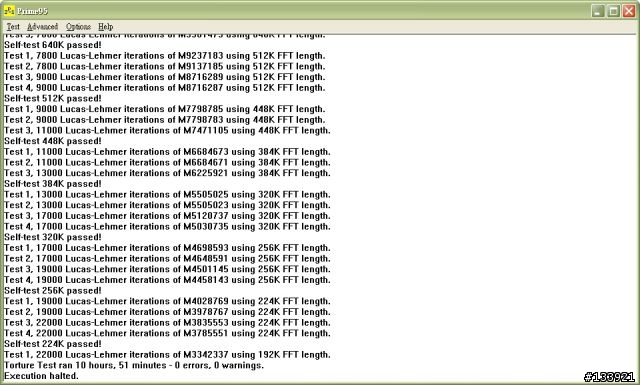Viewport: 640px width, 385px height.
Task: Maximize the Prime95 window
Action: pyautogui.click(x=613, y=11)
